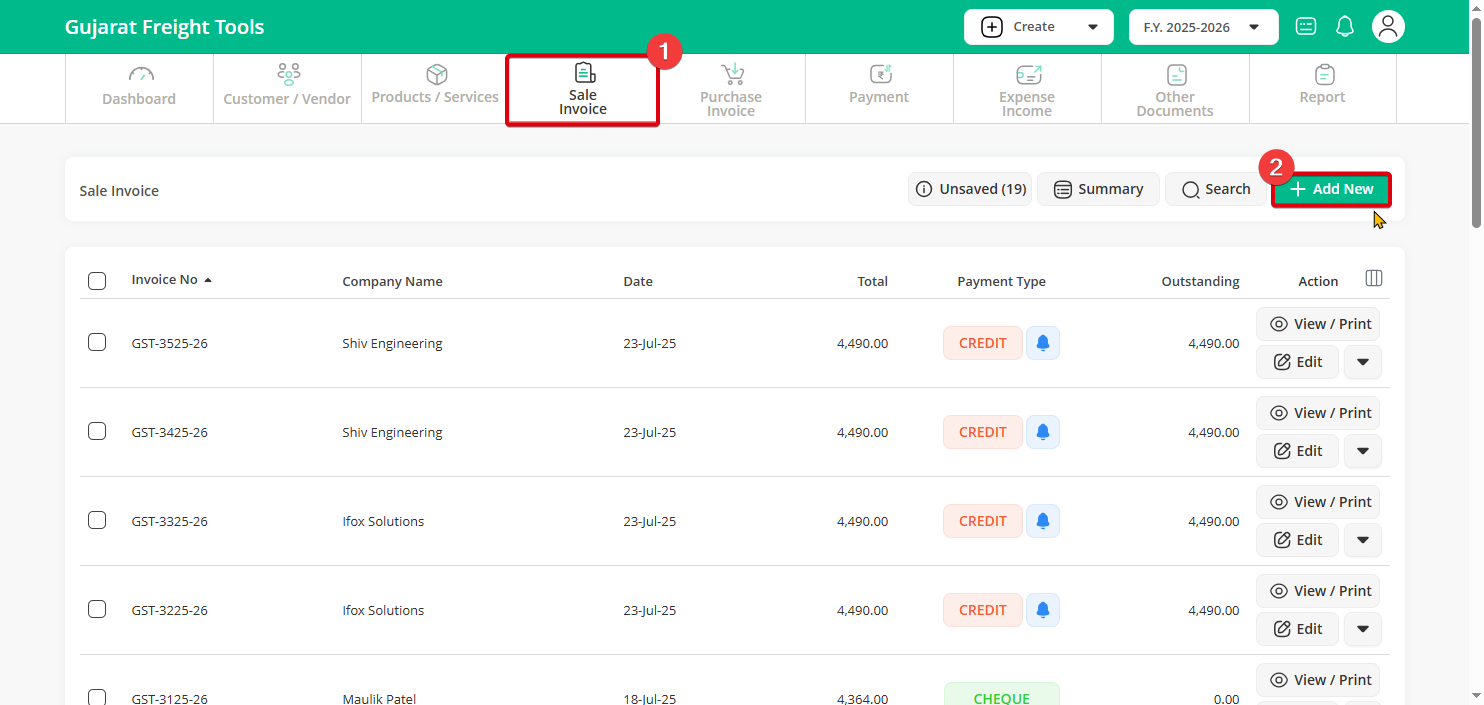Click the Invoice No sort arrow
Viewport: 1484px width, 705px height.
208,281
